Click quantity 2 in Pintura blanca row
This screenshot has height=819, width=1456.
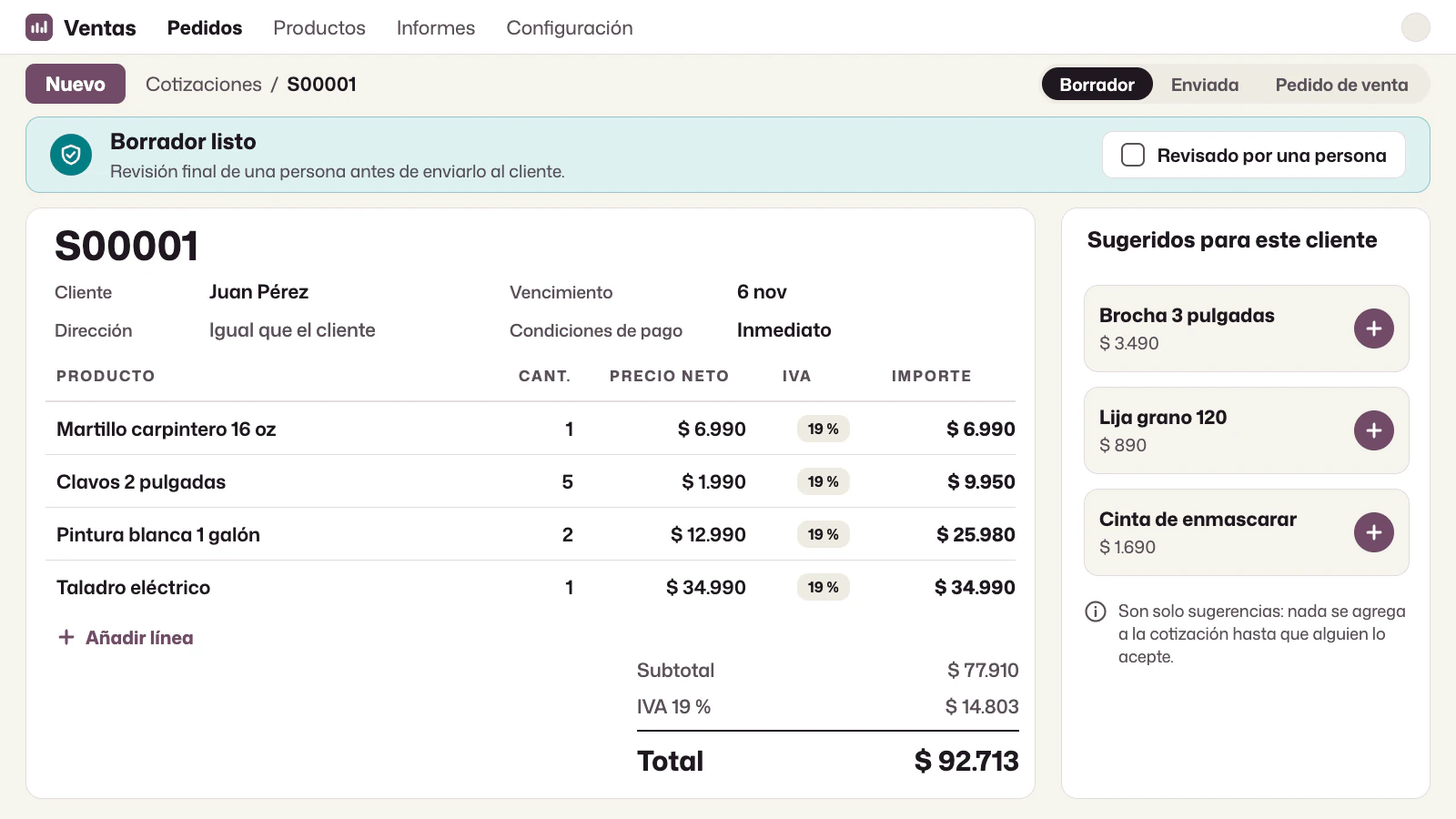tap(567, 534)
